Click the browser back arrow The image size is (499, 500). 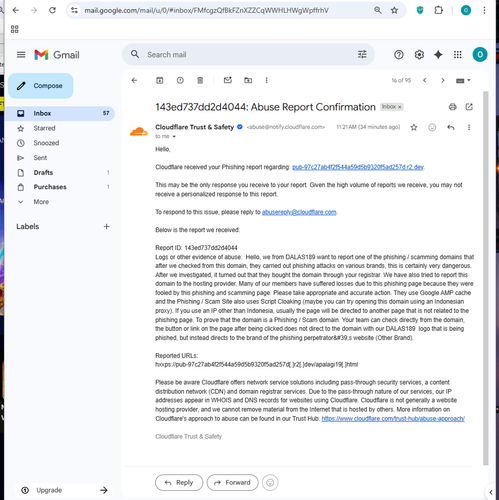15,10
